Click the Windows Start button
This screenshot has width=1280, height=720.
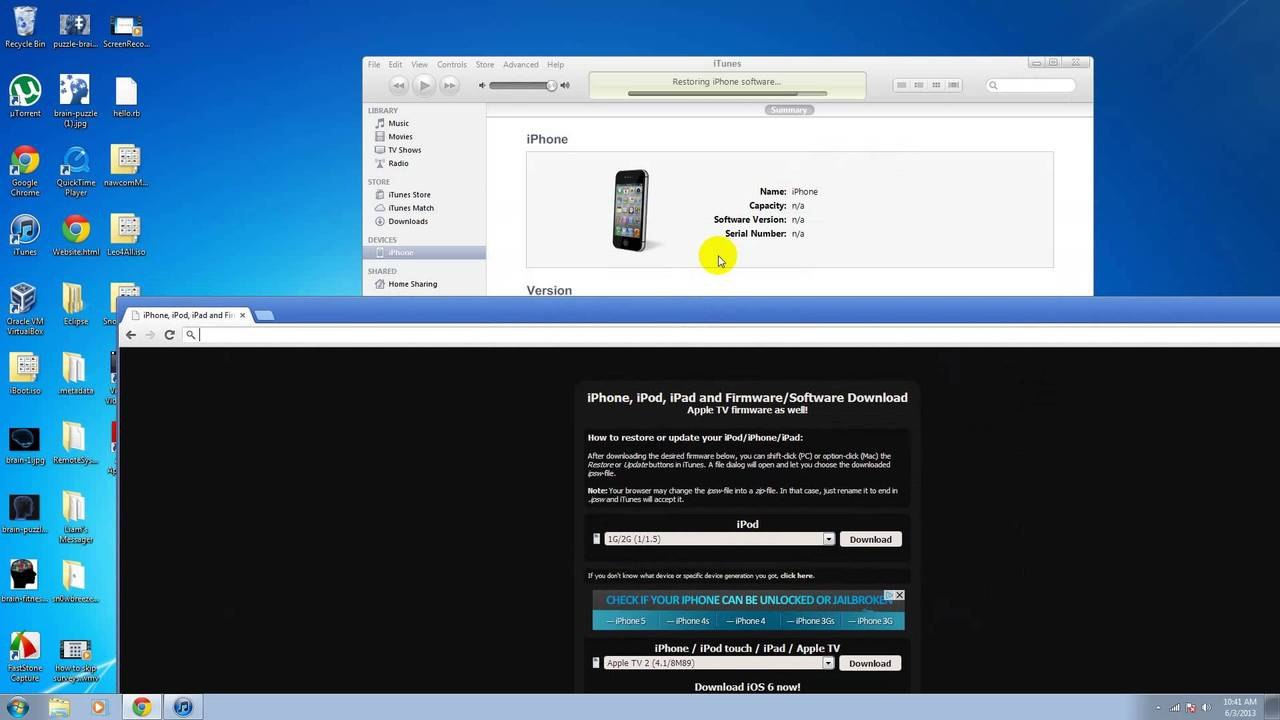18,707
